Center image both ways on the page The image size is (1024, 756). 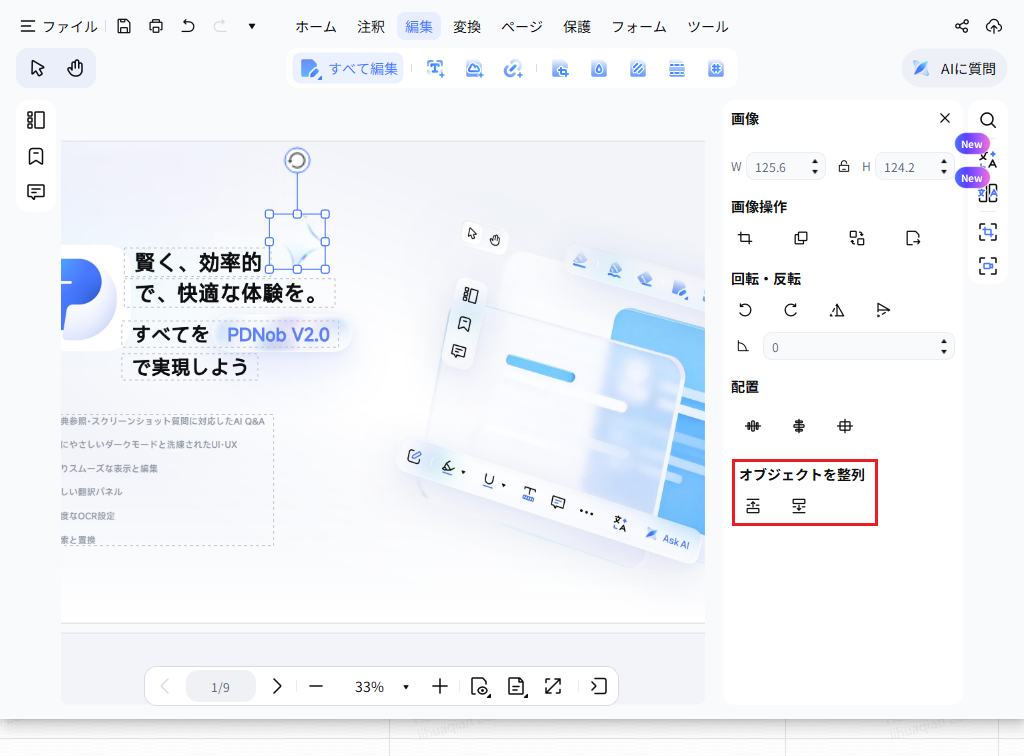pyautogui.click(x=844, y=426)
